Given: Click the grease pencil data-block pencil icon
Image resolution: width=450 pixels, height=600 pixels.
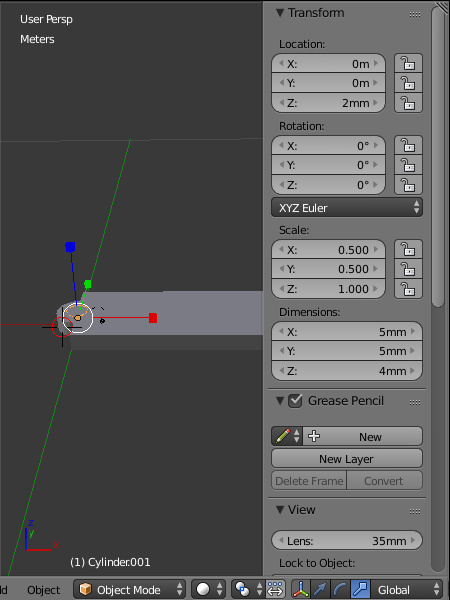Looking at the screenshot, I should click(x=287, y=436).
